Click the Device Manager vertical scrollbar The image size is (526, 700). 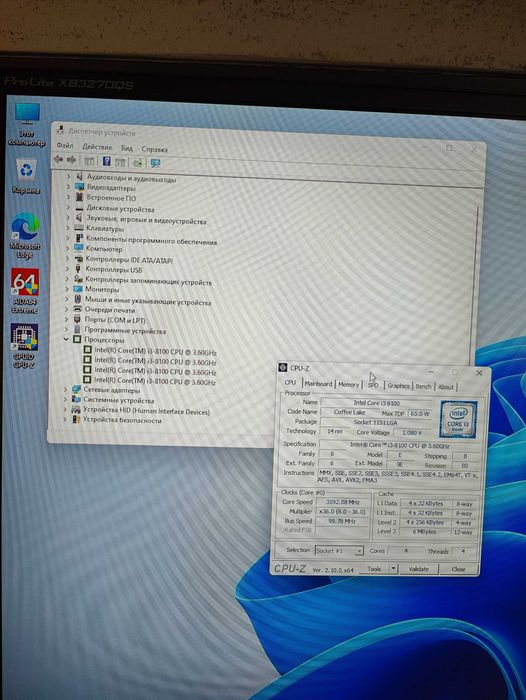click(476, 286)
